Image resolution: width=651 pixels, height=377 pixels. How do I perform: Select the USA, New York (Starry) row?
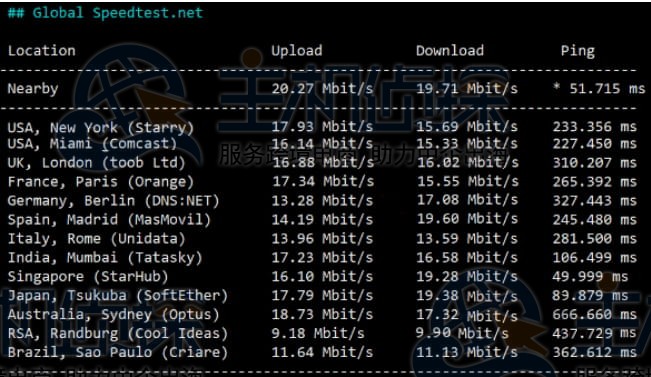pos(322,127)
